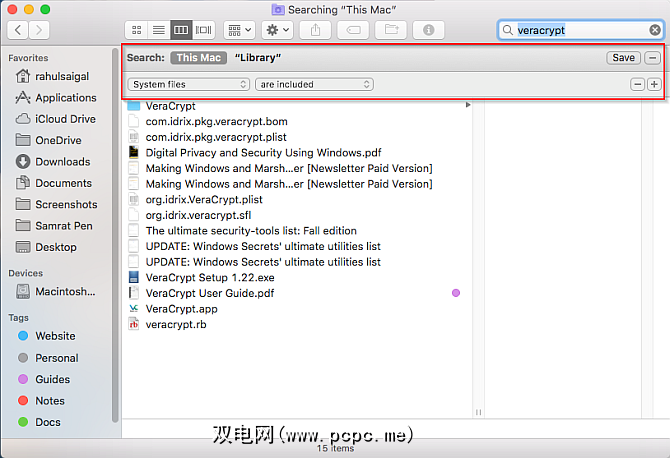Screen dimensions: 670x458
Task: Switch to list view in toolbar
Action: pos(160,30)
